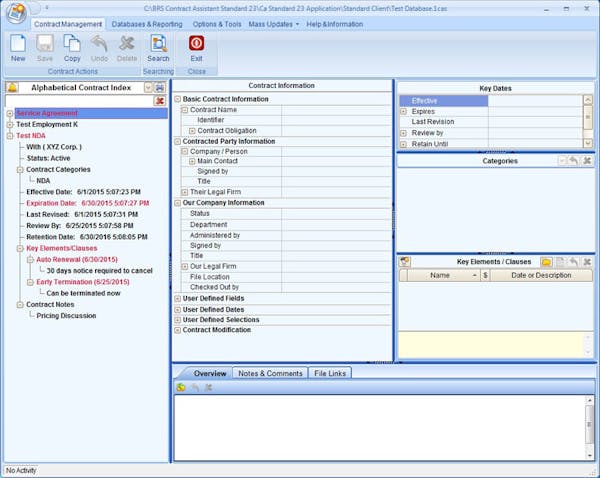
Task: Collapse the Basic Contract Information section
Action: coord(177,99)
